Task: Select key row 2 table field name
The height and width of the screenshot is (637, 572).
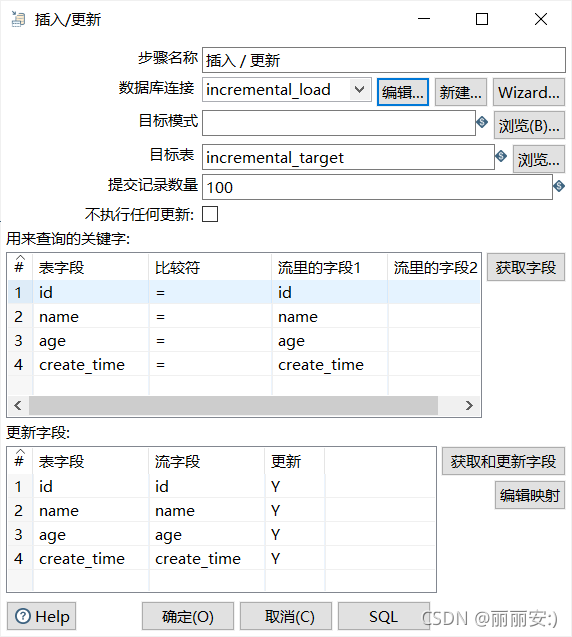Action: pos(91,316)
